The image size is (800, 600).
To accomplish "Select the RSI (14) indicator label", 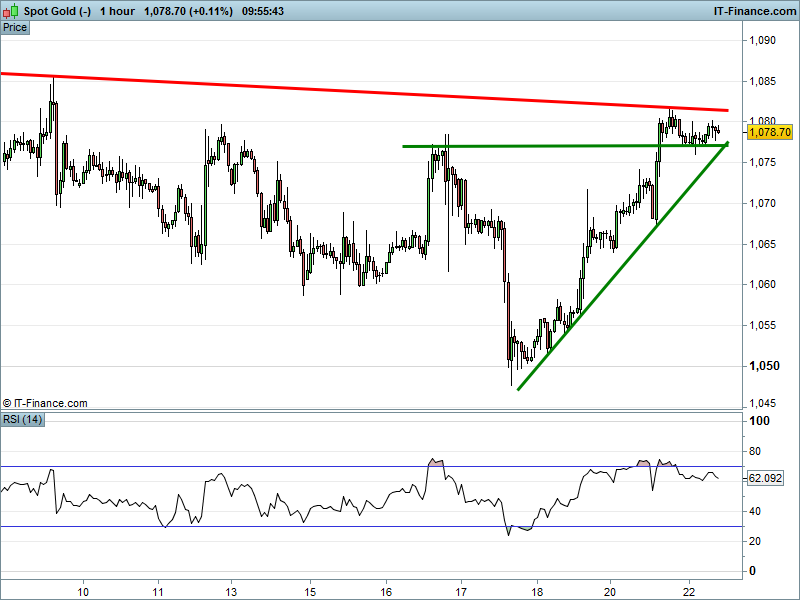I will click(23, 418).
